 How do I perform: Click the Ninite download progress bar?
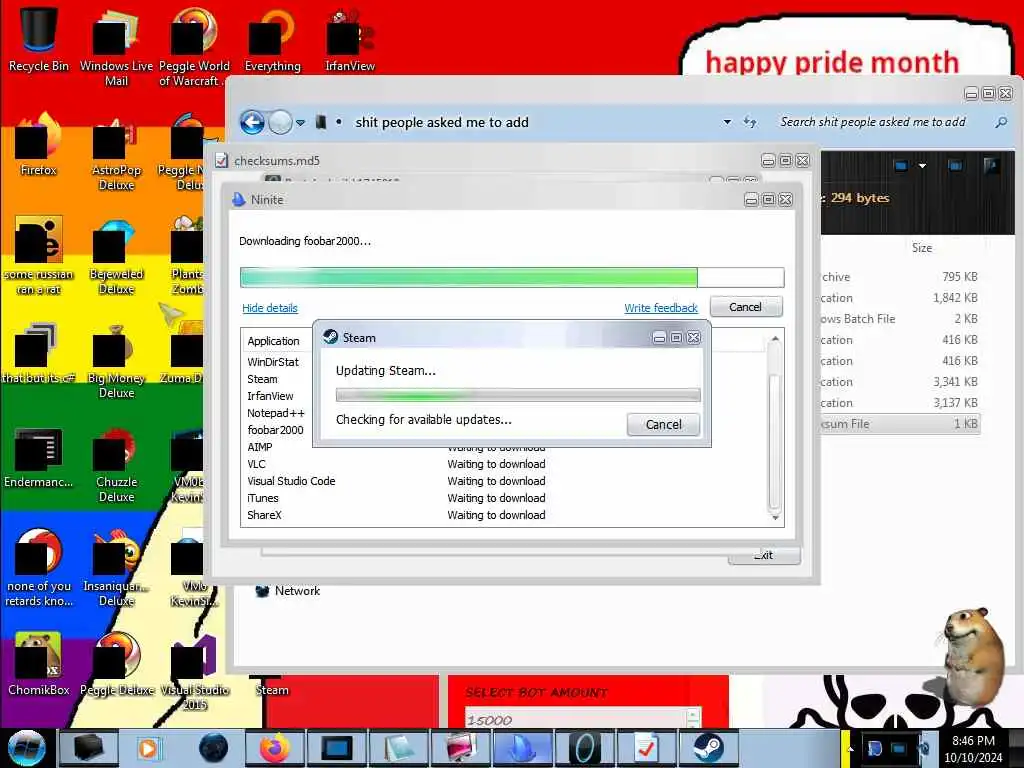click(x=512, y=277)
